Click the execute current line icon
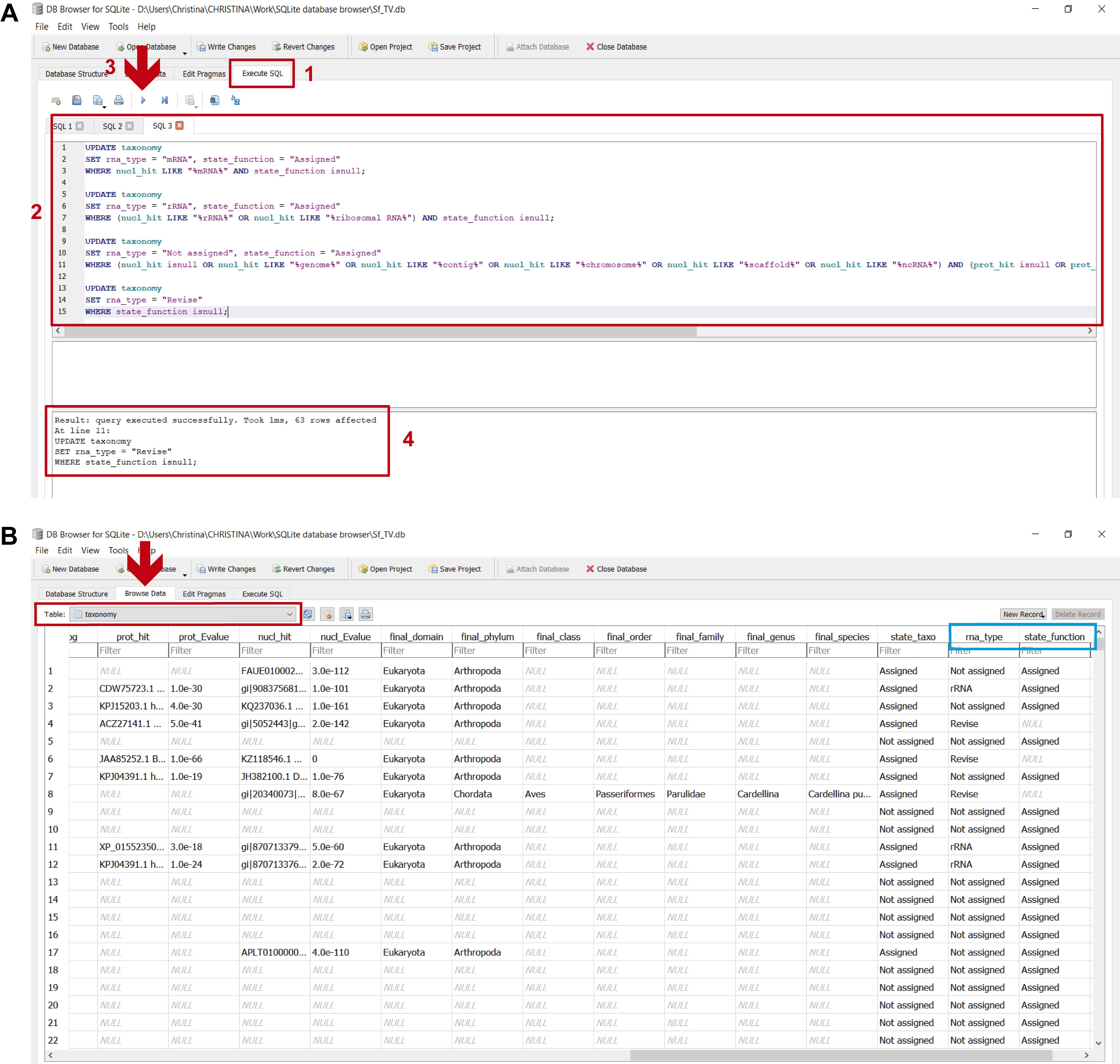The image size is (1120, 1064). tap(164, 100)
